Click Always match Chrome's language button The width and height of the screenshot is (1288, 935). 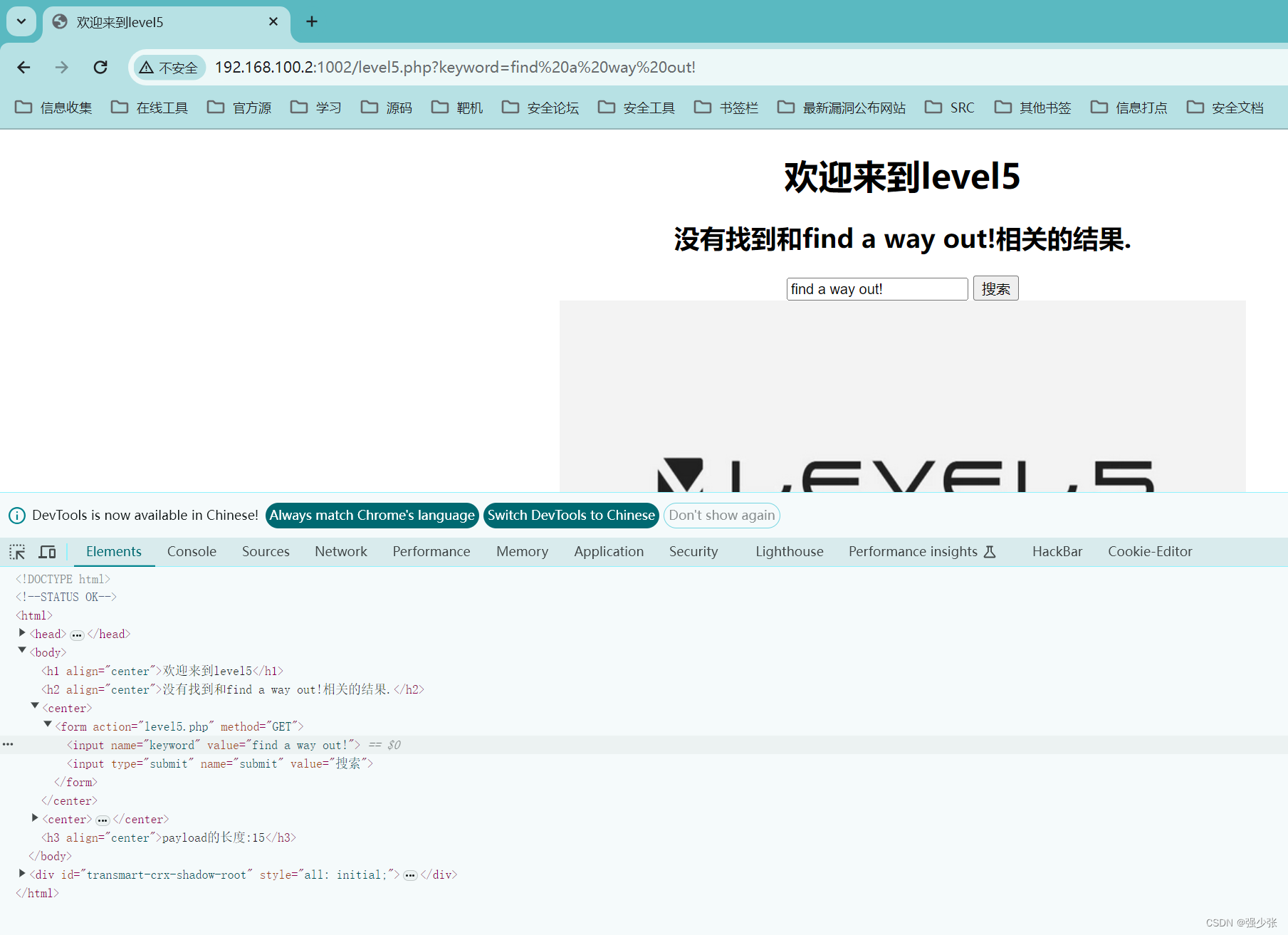coord(372,516)
